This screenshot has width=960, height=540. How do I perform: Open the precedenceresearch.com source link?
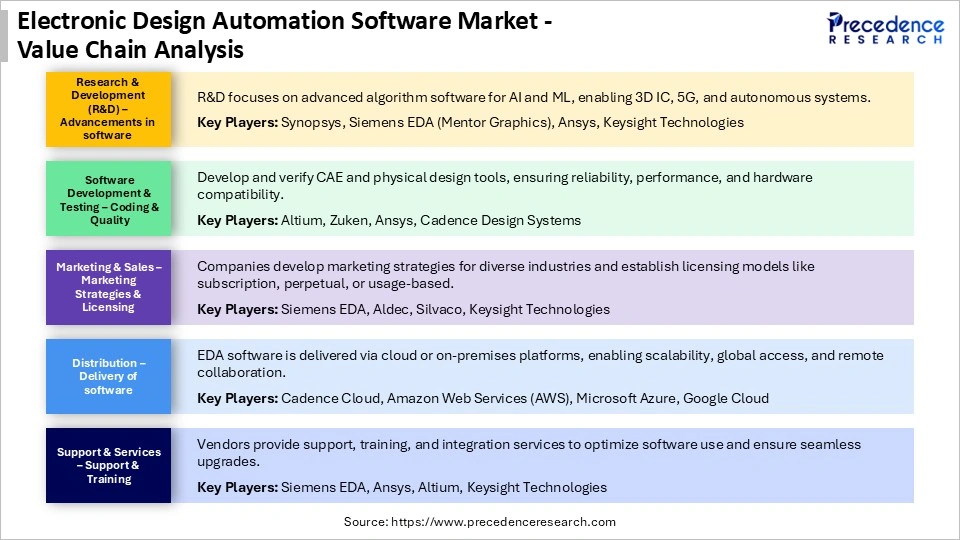coord(503,522)
